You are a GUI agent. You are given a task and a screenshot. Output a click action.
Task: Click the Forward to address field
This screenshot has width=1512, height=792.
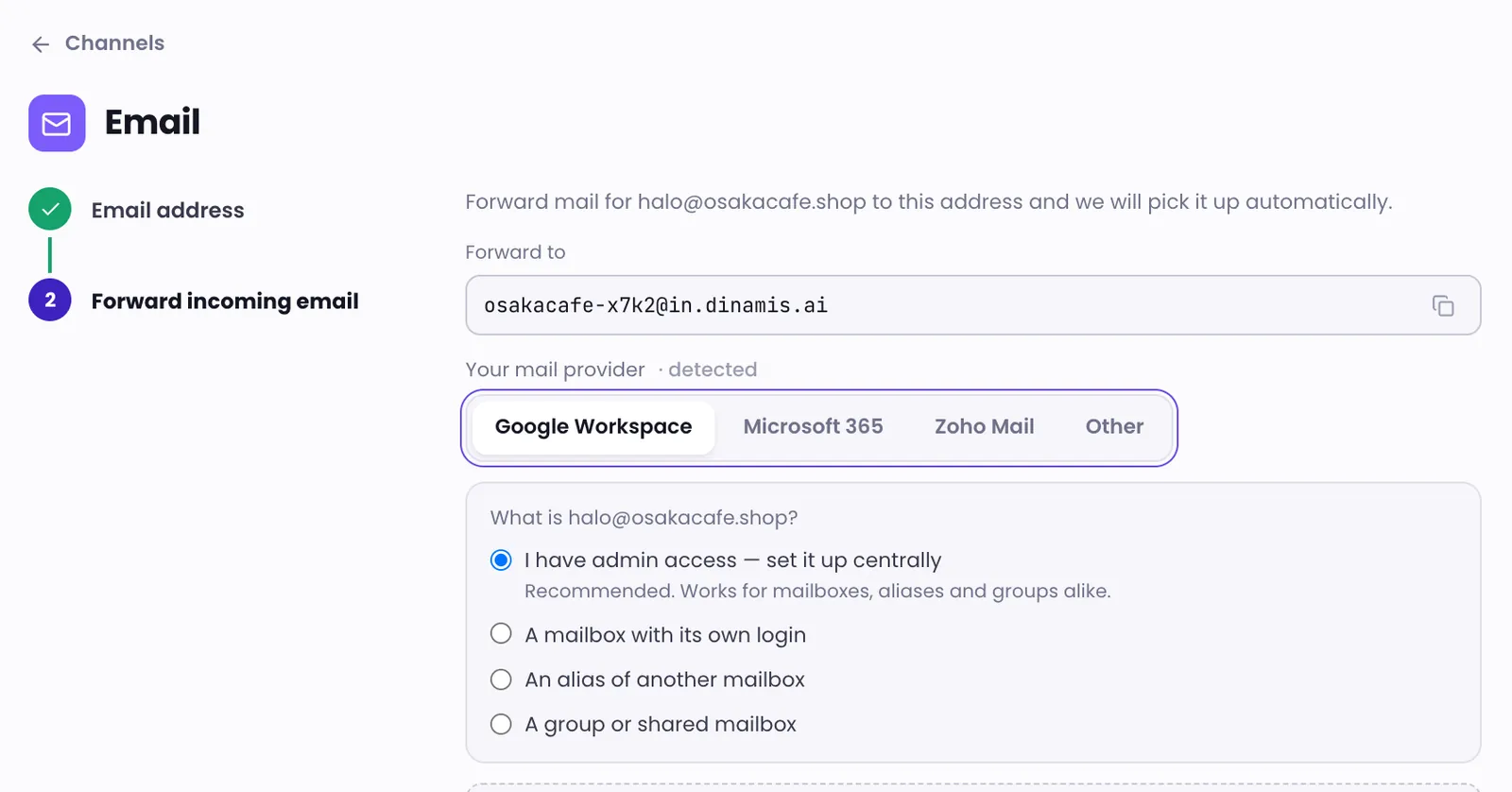pos(972,305)
